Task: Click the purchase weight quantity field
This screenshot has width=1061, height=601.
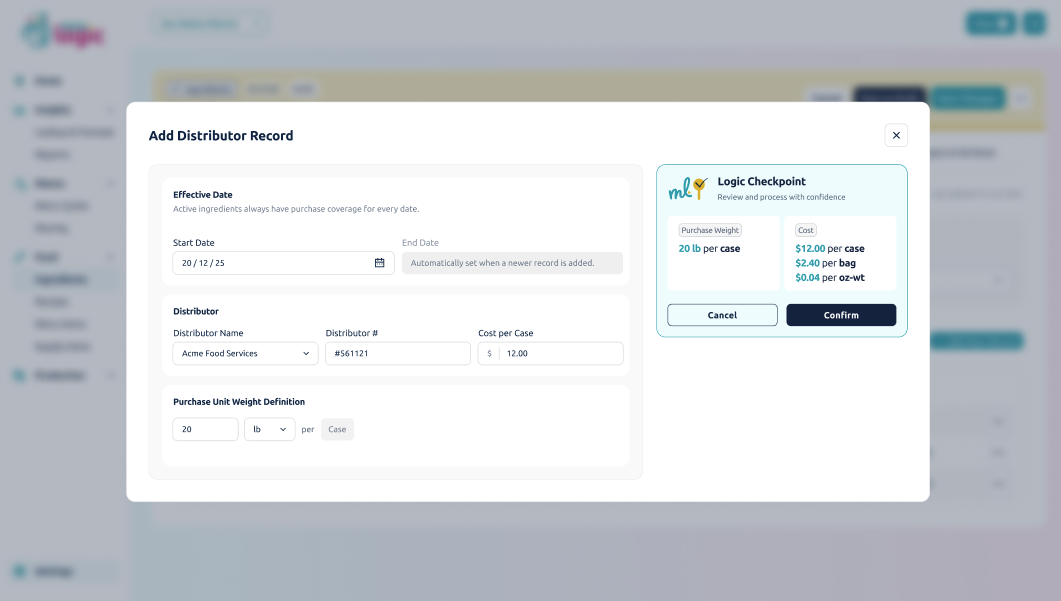Action: 205,429
